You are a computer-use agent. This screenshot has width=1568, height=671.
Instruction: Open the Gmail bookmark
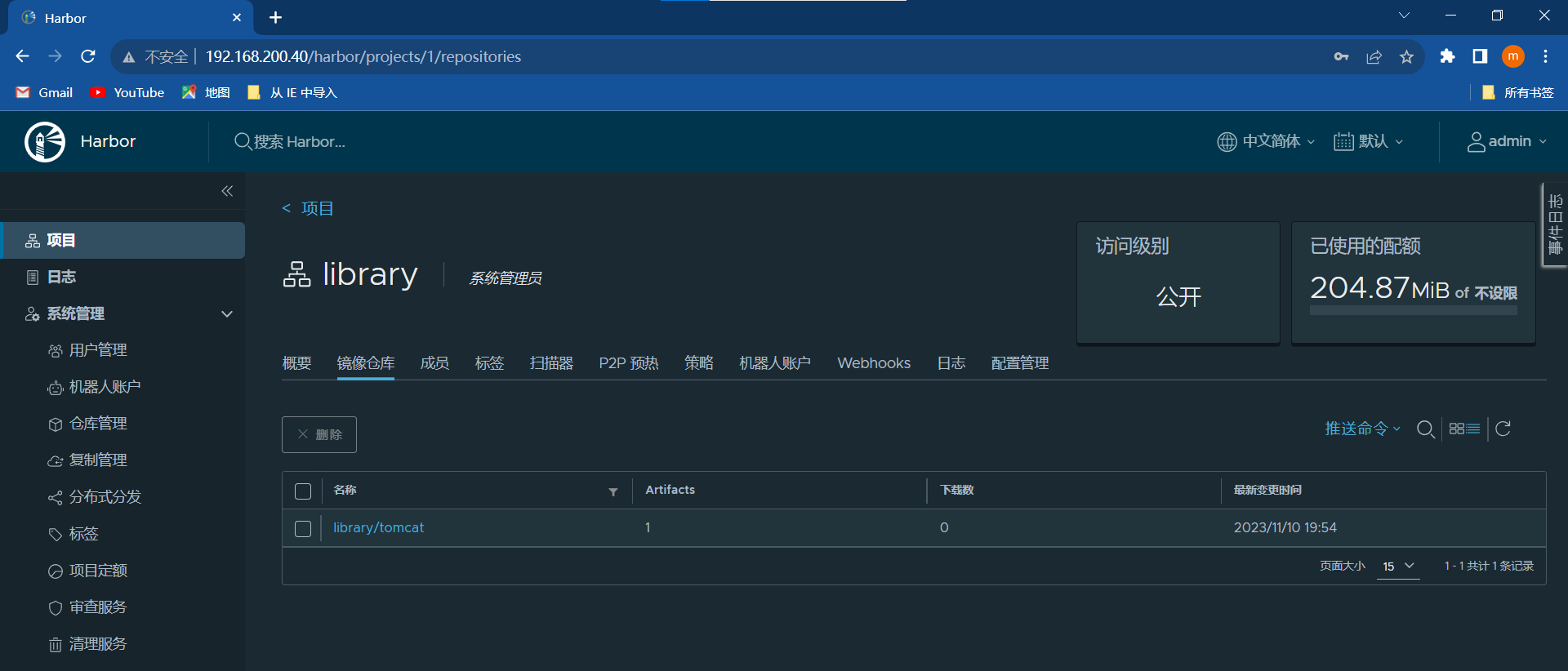tap(44, 92)
